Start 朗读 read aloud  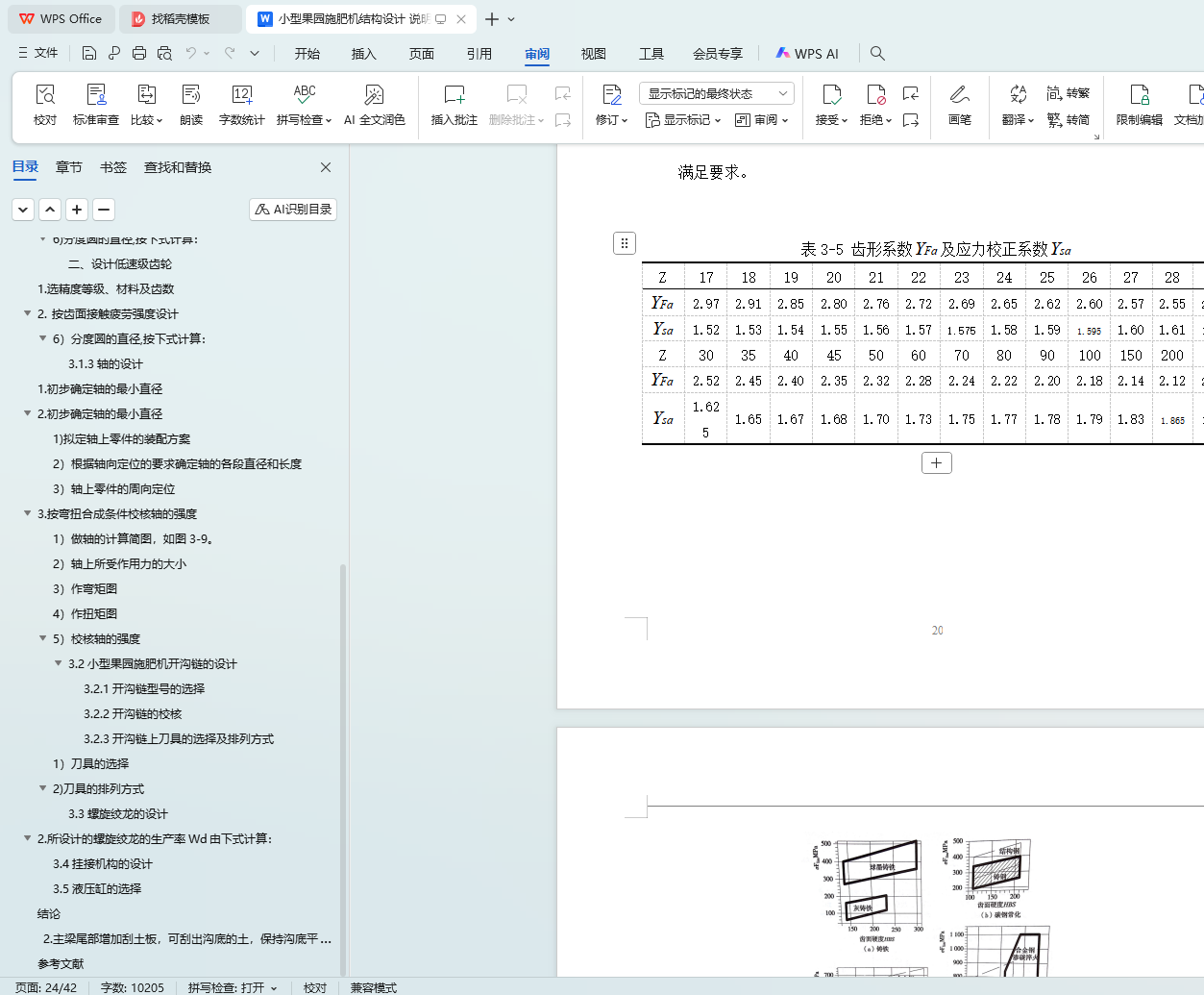191,105
